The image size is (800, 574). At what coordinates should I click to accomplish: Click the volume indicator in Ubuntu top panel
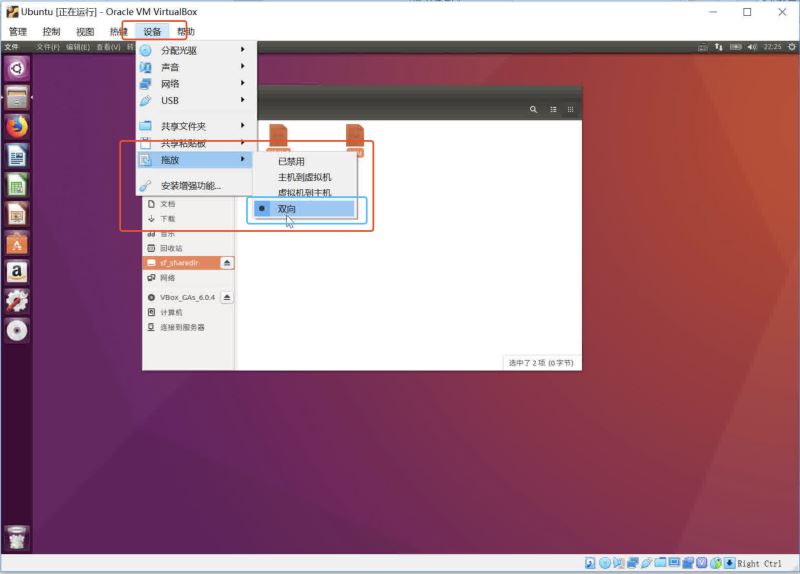751,46
